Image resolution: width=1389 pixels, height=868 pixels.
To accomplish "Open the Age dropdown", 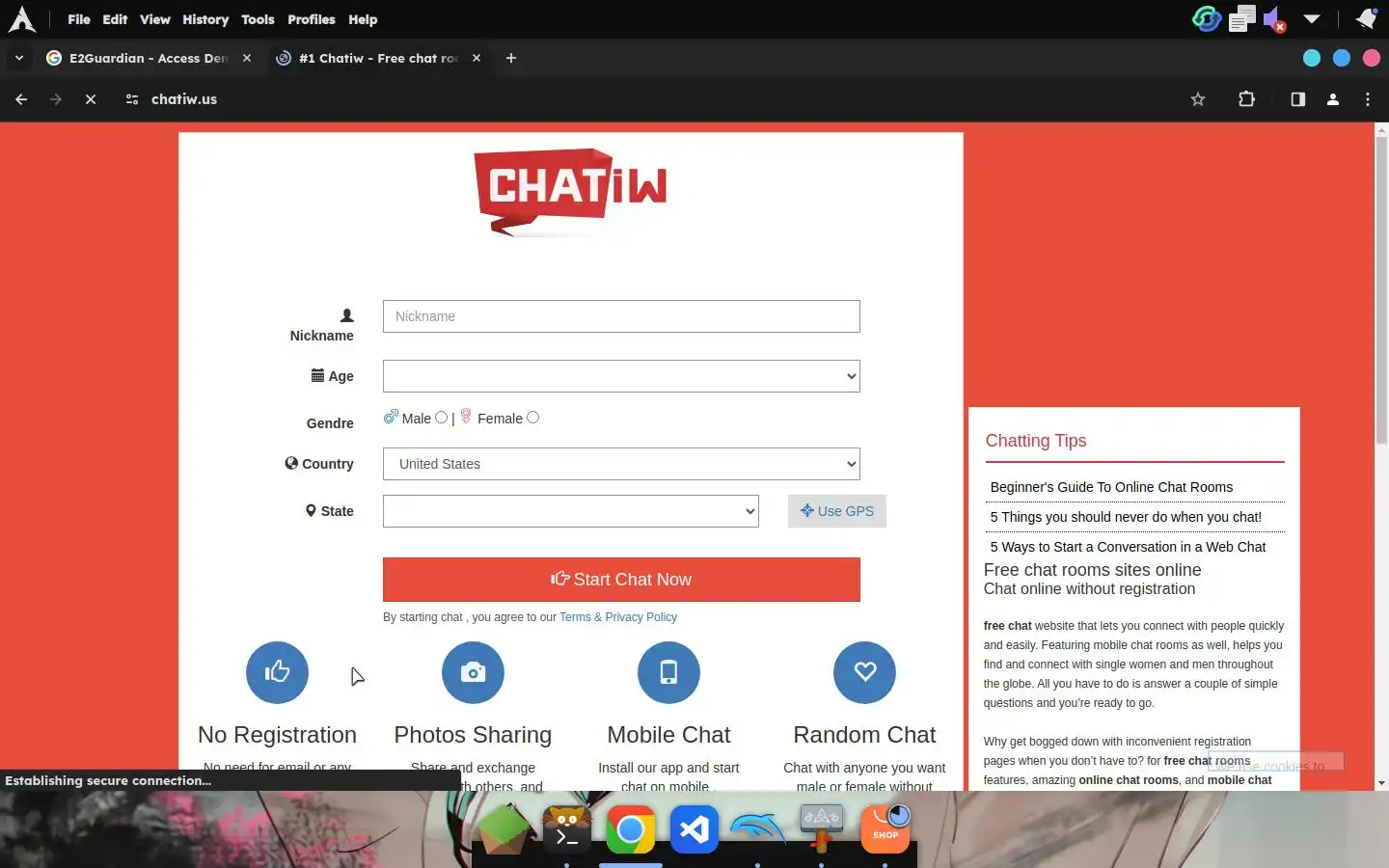I will 621,376.
